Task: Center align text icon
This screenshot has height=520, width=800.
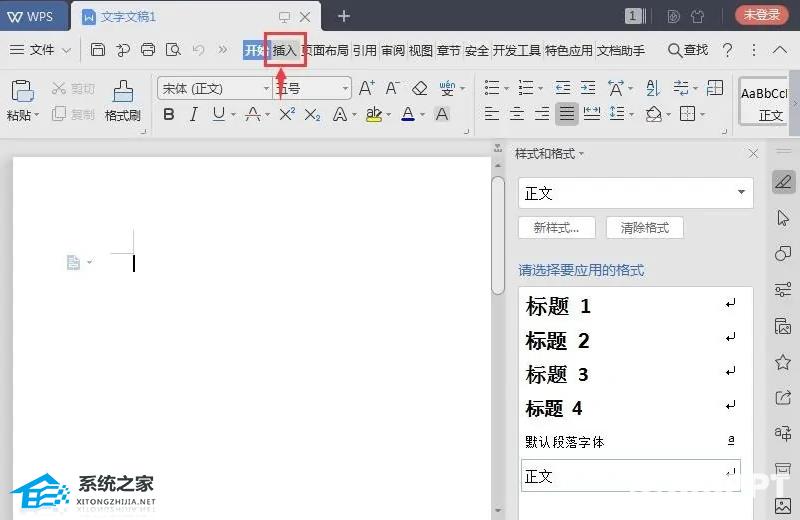Action: pos(517,113)
